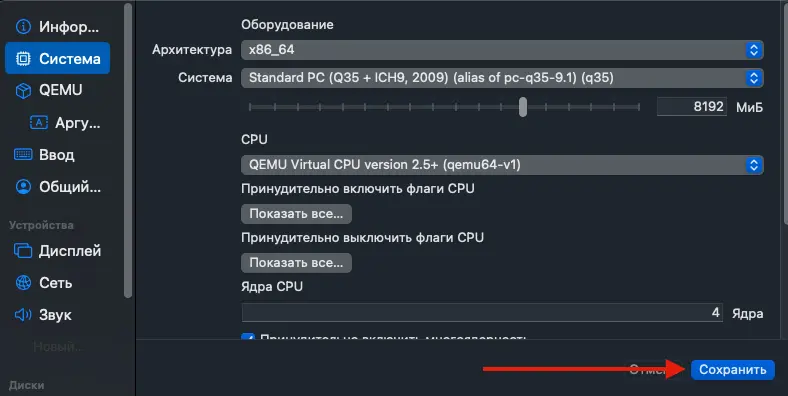Image resolution: width=788 pixels, height=396 pixels.
Task: Click Показать все under force-disable CPU flags
Action: [297, 263]
